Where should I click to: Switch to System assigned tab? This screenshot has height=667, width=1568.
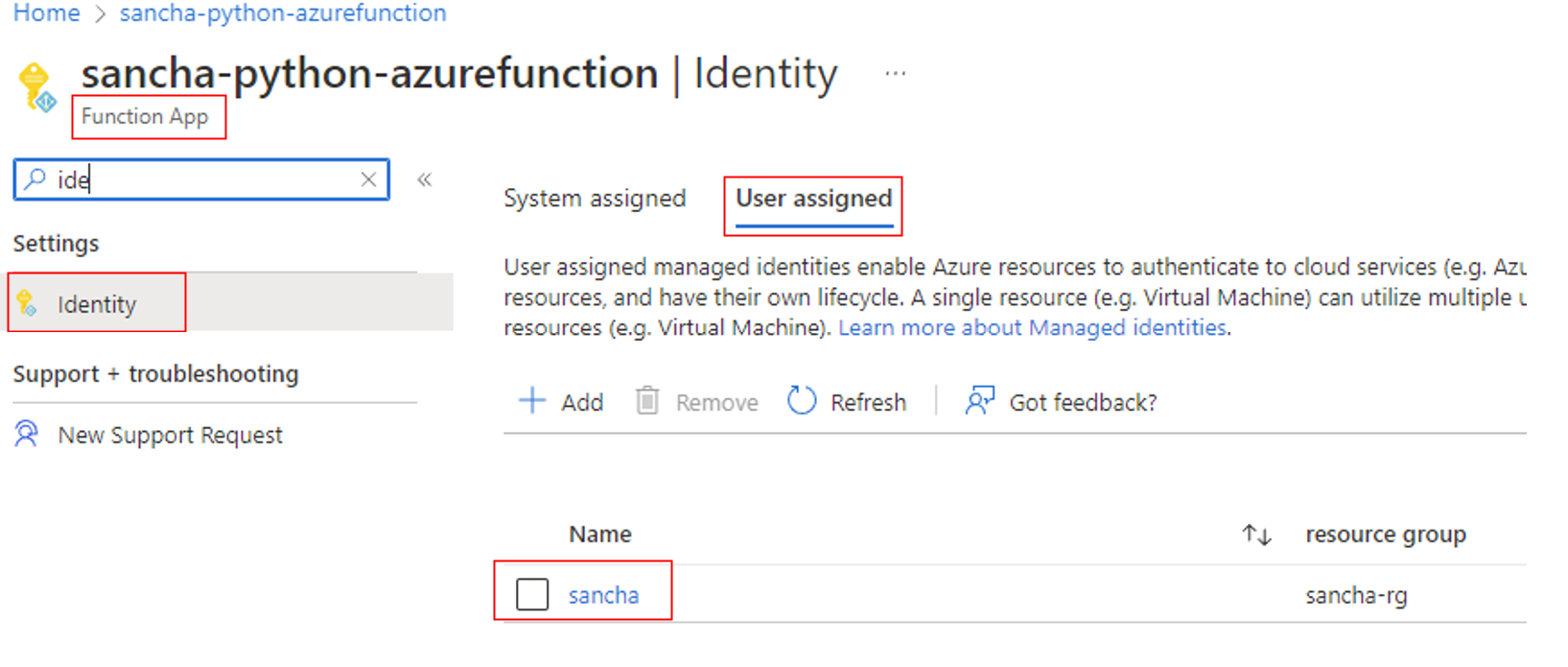coord(595,199)
